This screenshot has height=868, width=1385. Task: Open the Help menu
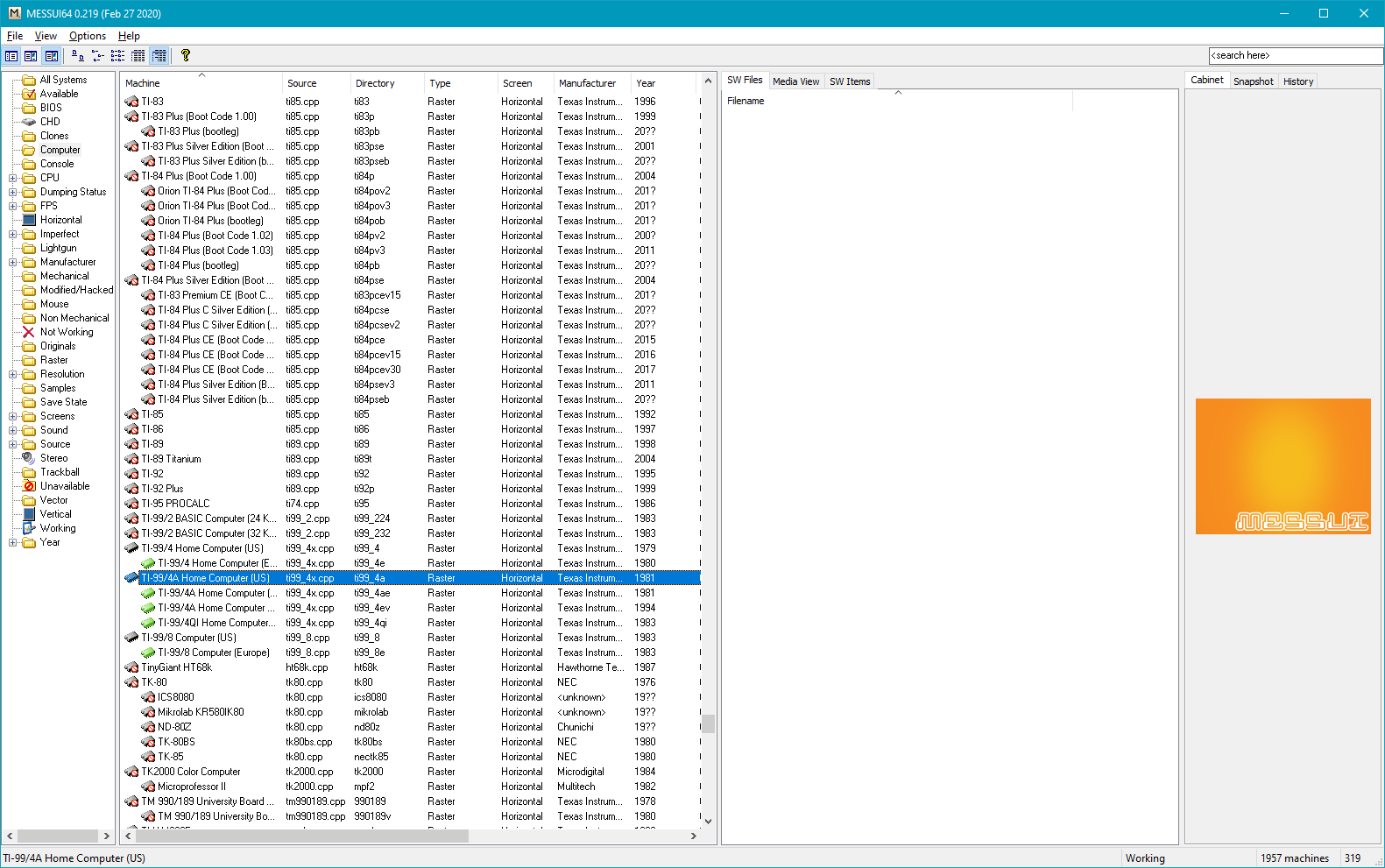click(129, 36)
